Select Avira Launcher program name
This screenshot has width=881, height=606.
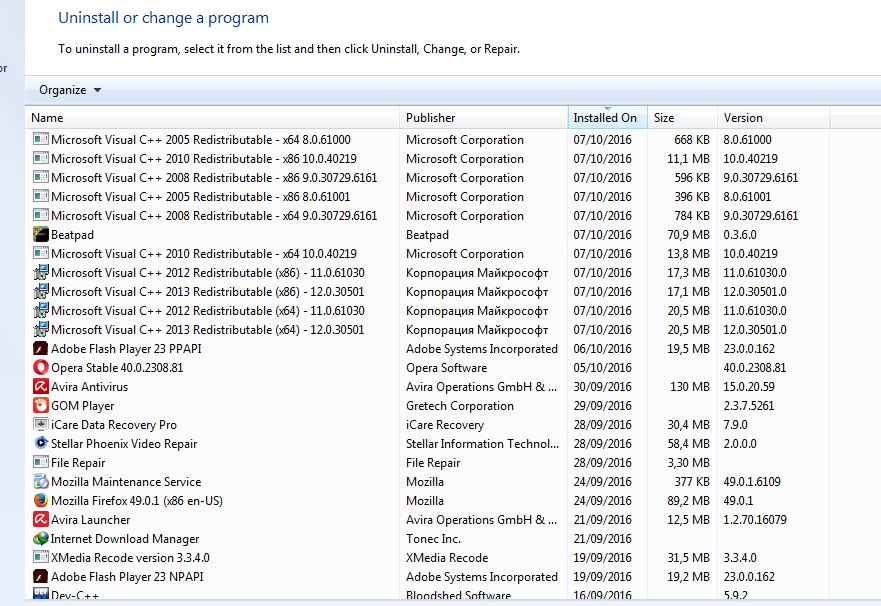click(91, 520)
